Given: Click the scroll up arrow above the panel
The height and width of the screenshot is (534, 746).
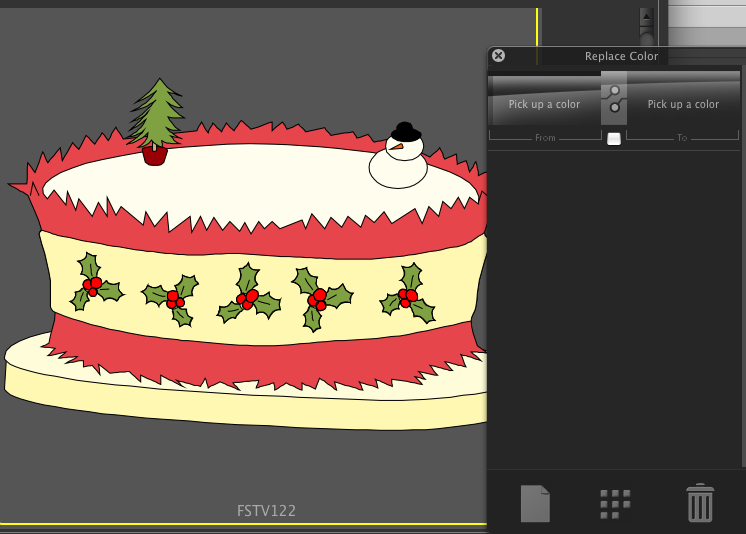Looking at the screenshot, I should [646, 17].
